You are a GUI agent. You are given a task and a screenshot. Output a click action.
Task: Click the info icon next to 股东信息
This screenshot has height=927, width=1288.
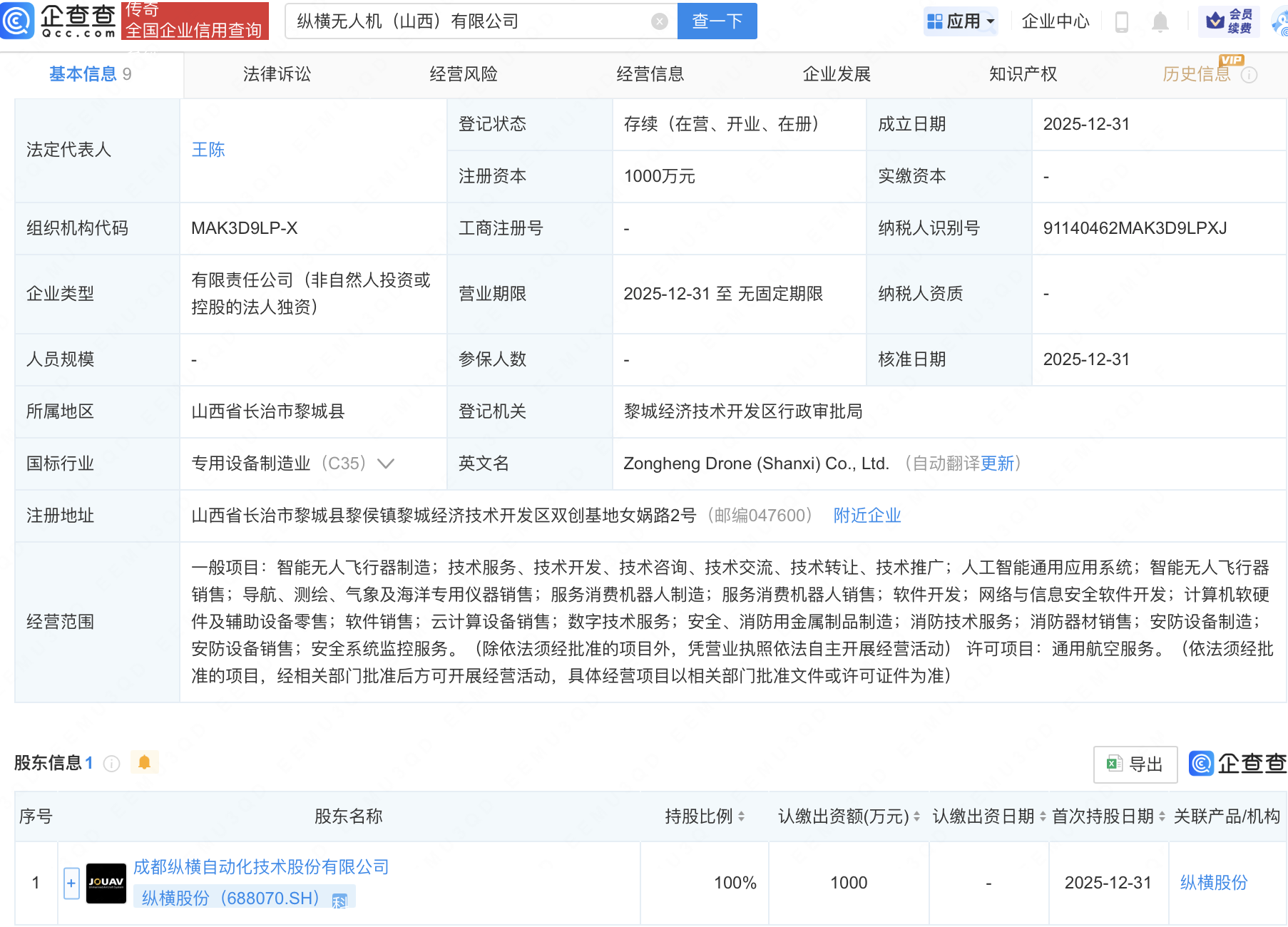coord(111,764)
